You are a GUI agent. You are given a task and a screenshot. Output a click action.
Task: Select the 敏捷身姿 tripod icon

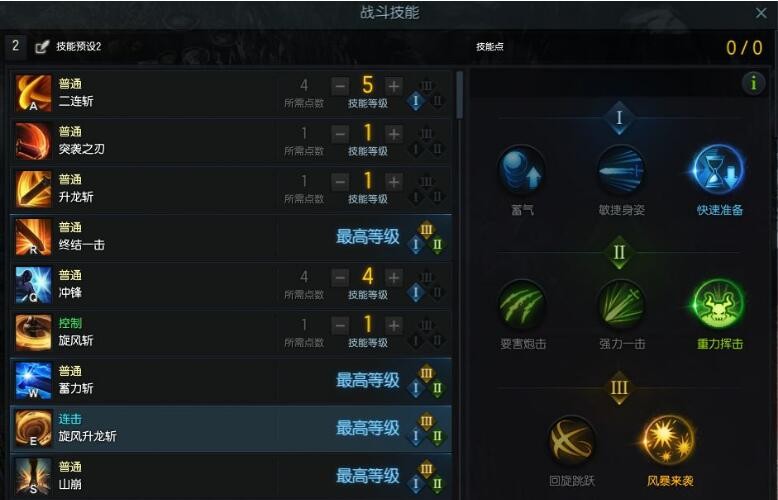click(x=621, y=170)
